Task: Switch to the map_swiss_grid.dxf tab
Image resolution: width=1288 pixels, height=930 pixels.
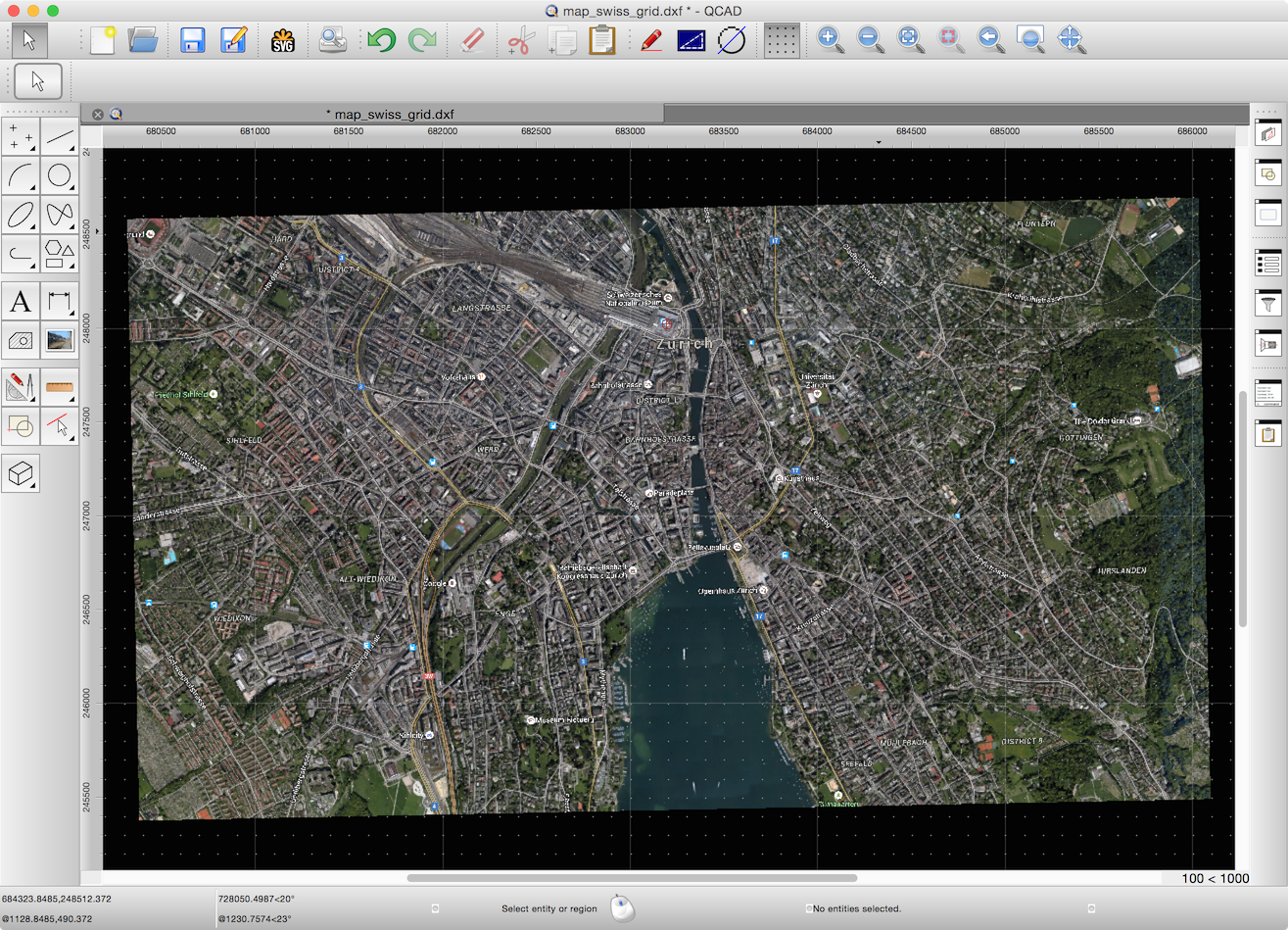Action: [390, 114]
